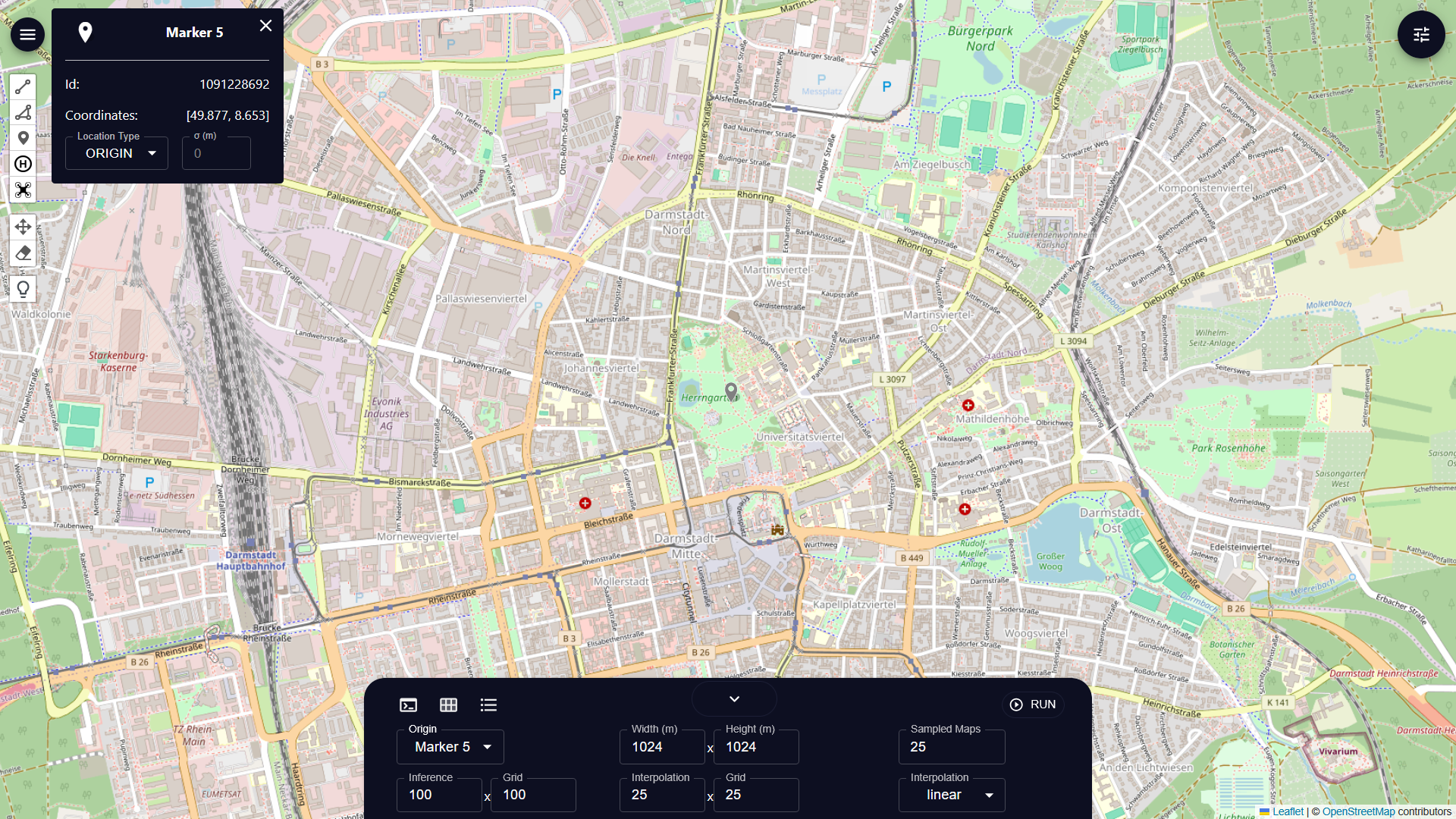Switch to the console view tab

point(408,705)
